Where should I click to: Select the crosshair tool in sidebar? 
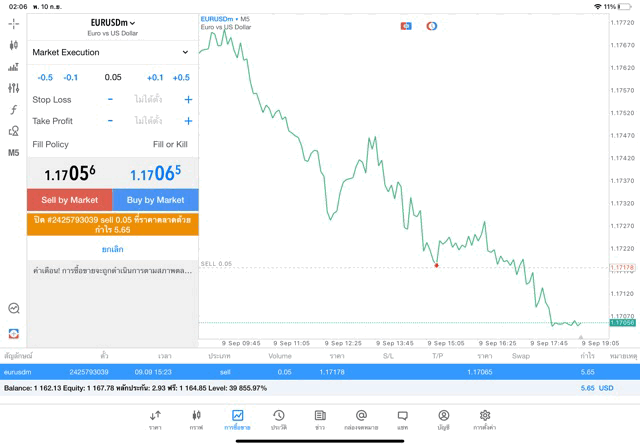[x=14, y=23]
